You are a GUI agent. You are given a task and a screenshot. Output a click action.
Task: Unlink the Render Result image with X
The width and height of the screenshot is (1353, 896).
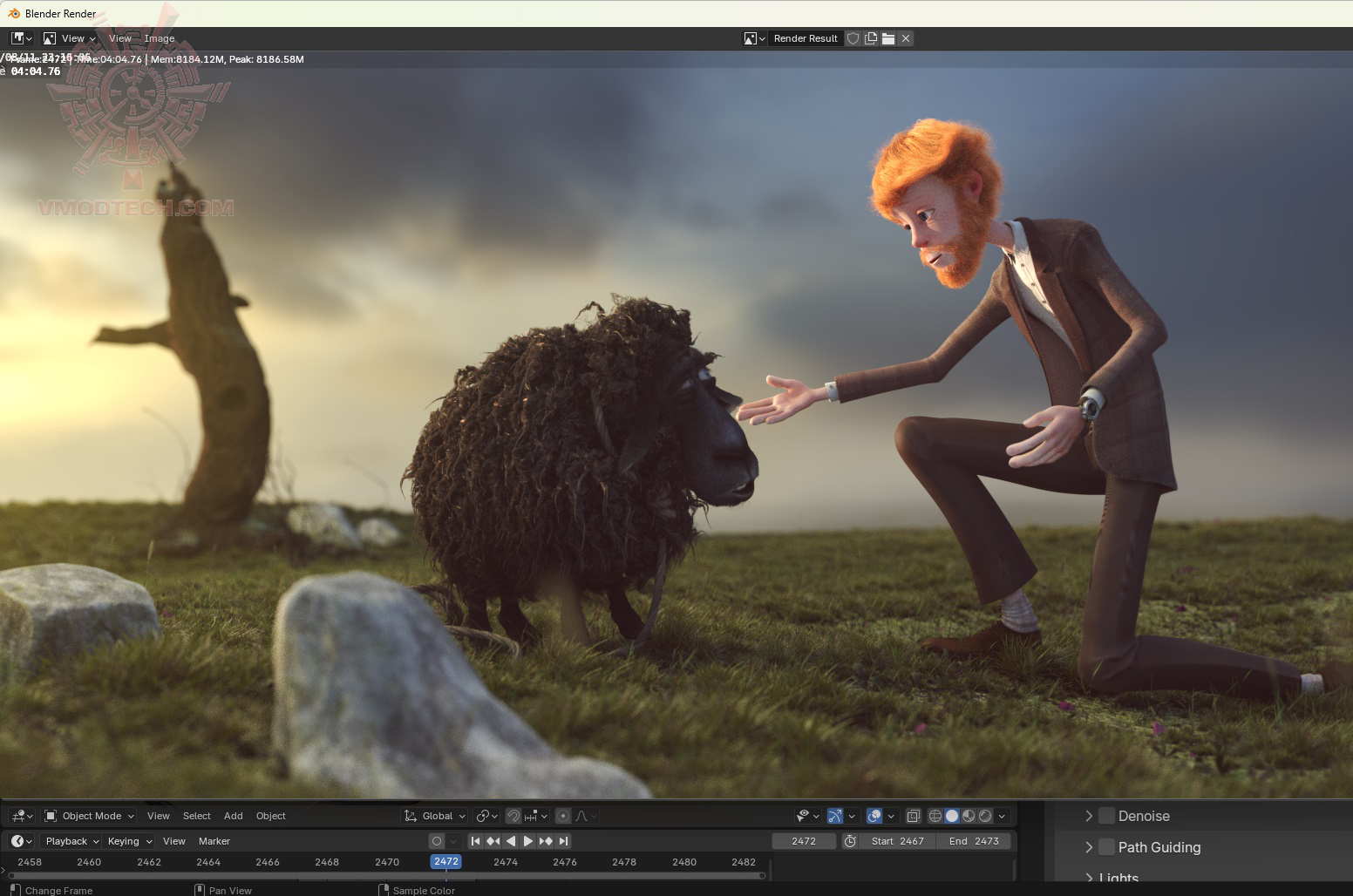pyautogui.click(x=906, y=38)
